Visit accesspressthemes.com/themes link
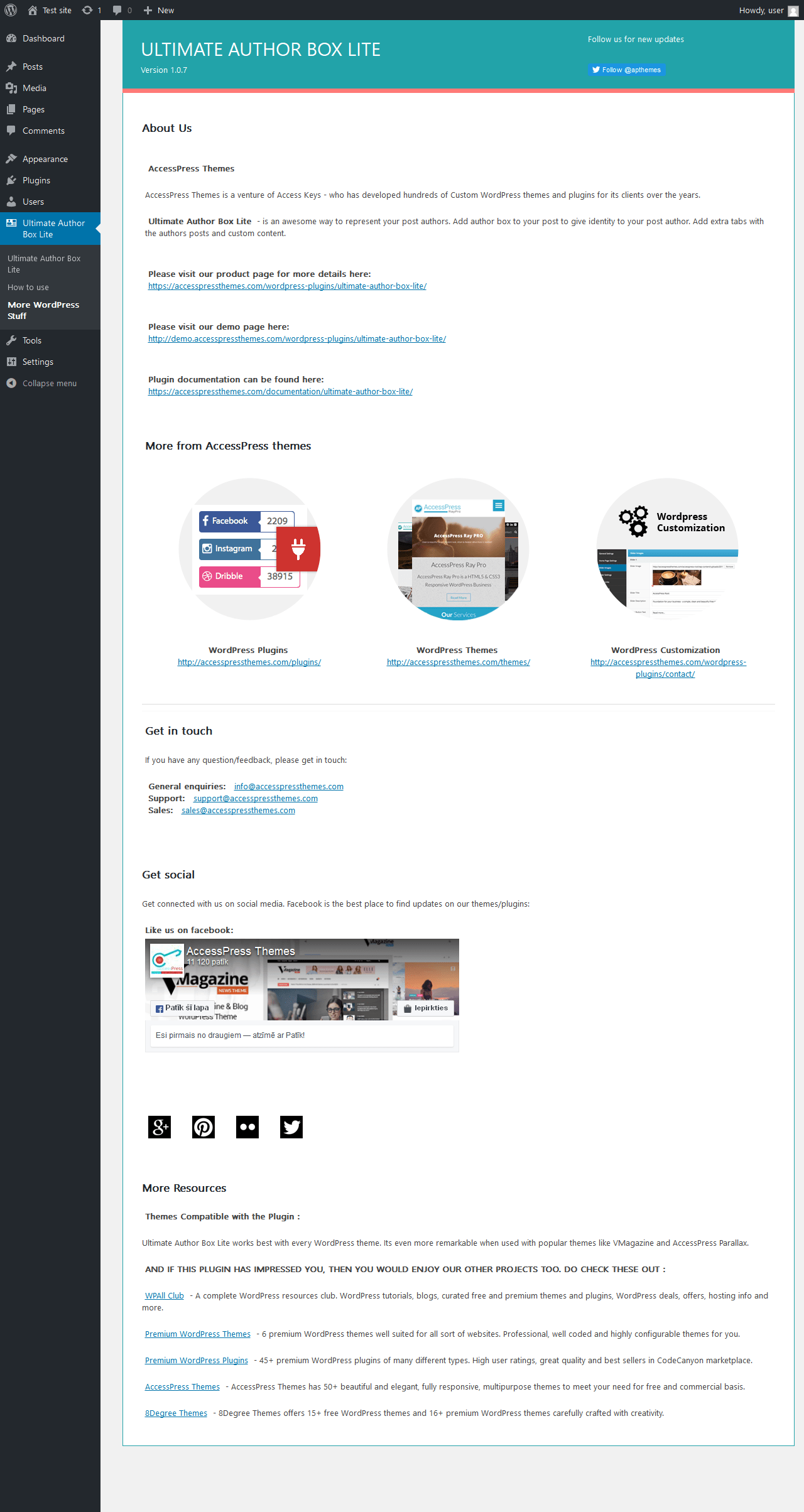Image resolution: width=804 pixels, height=1512 pixels. click(x=459, y=662)
